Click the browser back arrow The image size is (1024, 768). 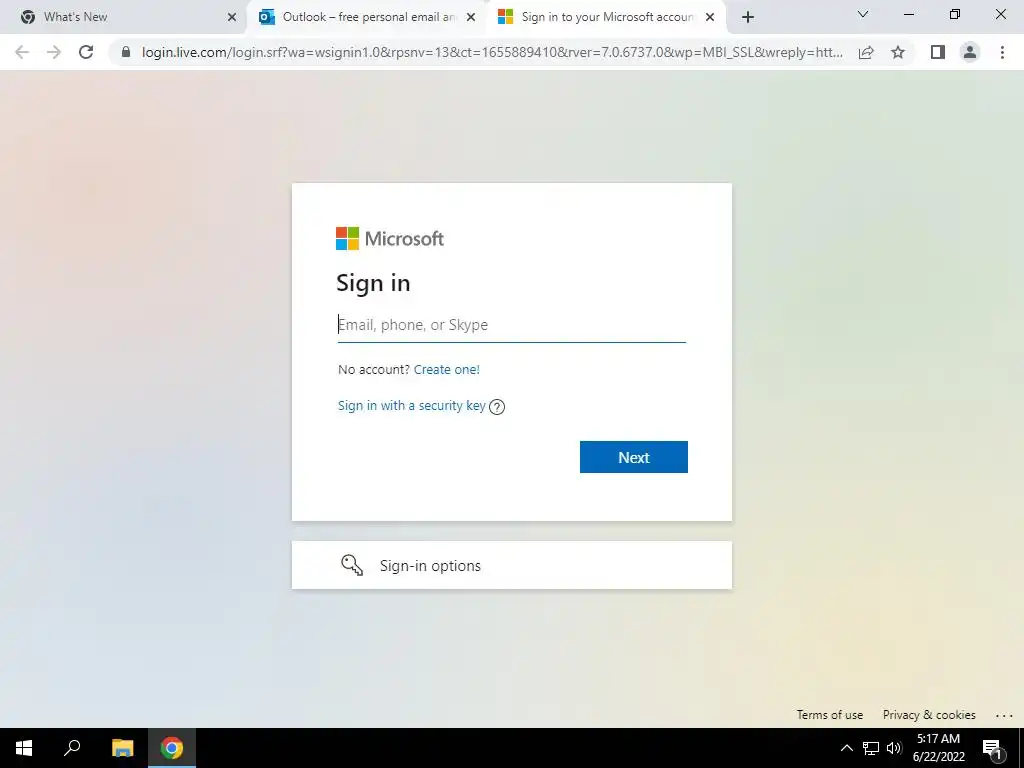tap(22, 52)
